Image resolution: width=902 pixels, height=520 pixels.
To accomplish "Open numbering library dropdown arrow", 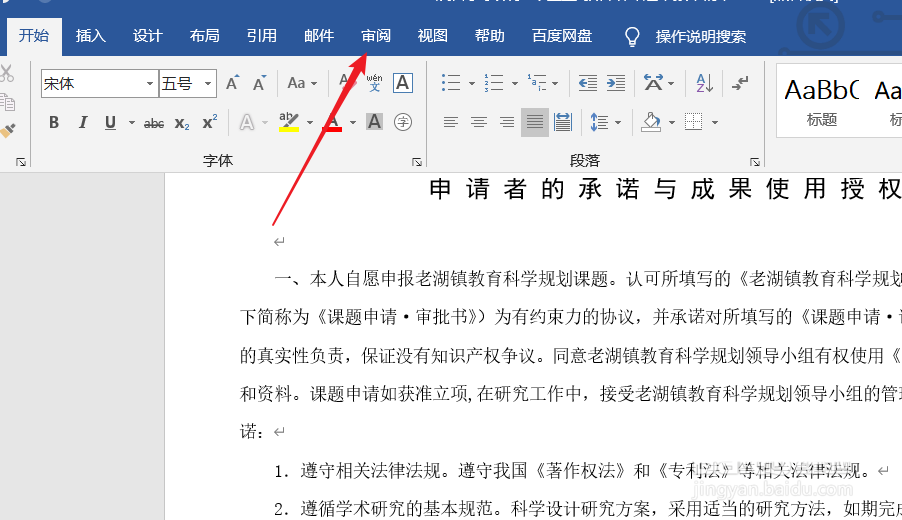I will pos(515,83).
